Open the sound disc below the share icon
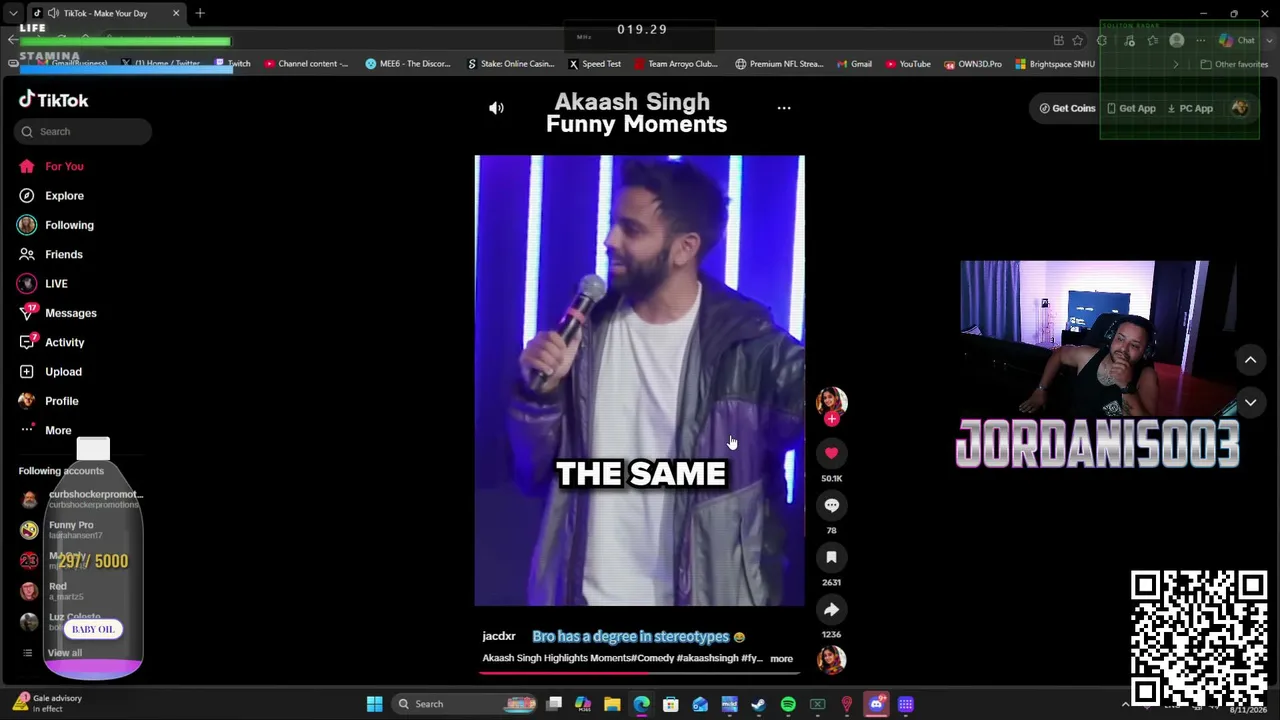 831,659
